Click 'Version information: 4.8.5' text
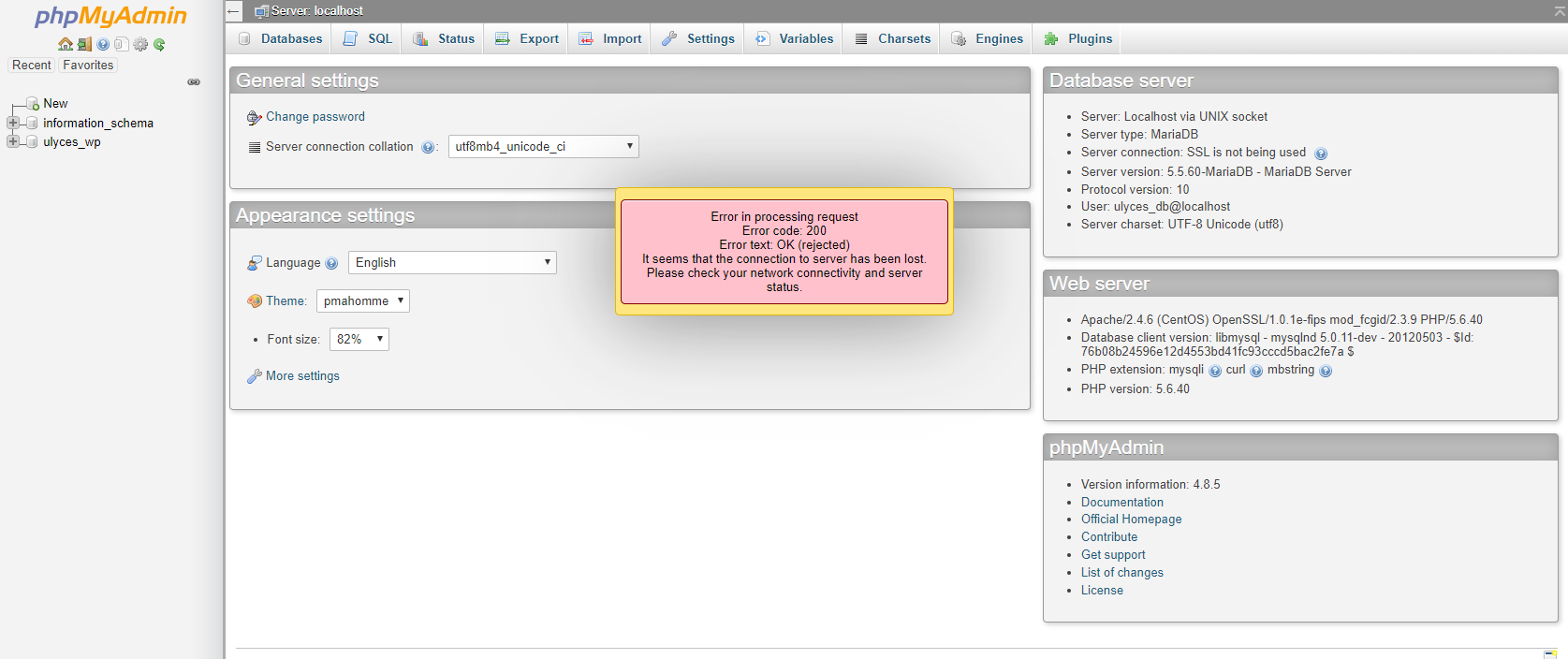This screenshot has height=659, width=1568. [1150, 485]
